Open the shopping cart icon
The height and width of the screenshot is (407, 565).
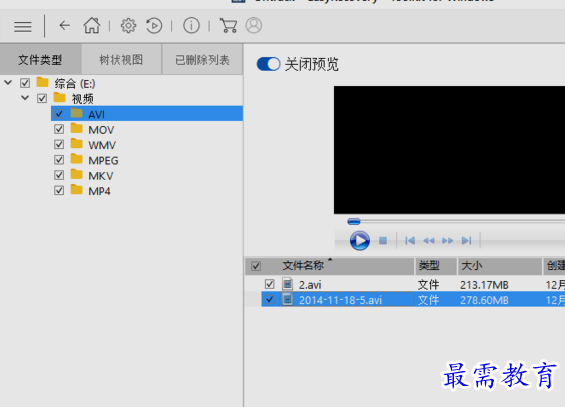tap(228, 26)
